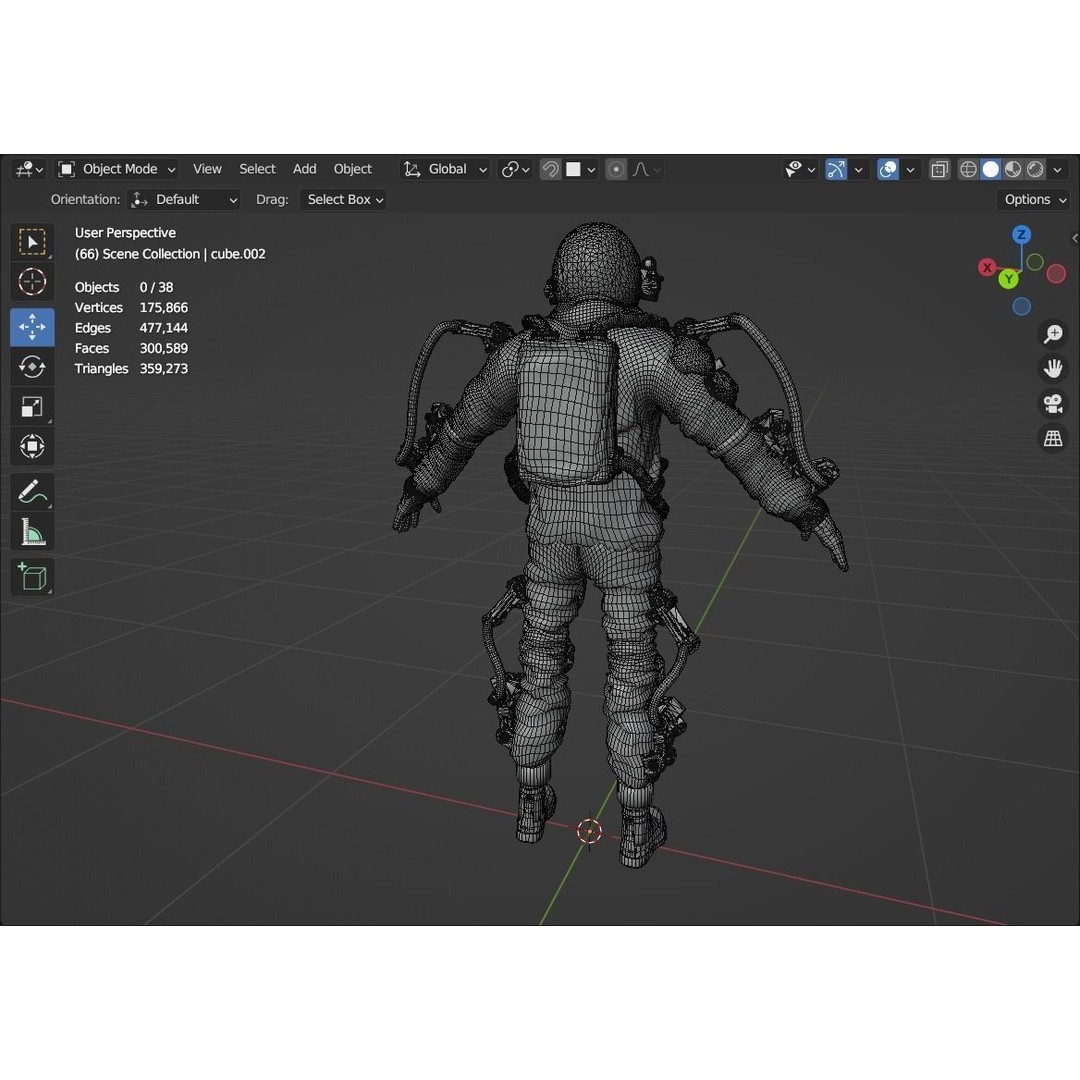This screenshot has width=1080, height=1080.
Task: Toggle proportional editing
Action: (616, 169)
